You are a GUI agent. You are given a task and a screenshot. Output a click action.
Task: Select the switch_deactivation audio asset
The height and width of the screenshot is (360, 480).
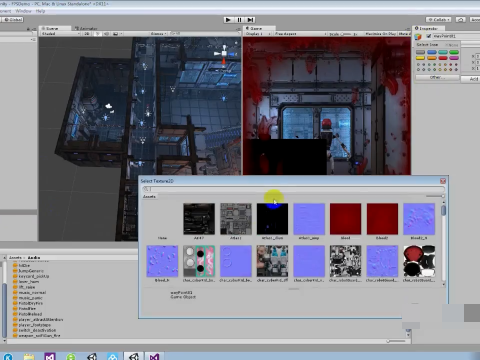tap(37, 330)
